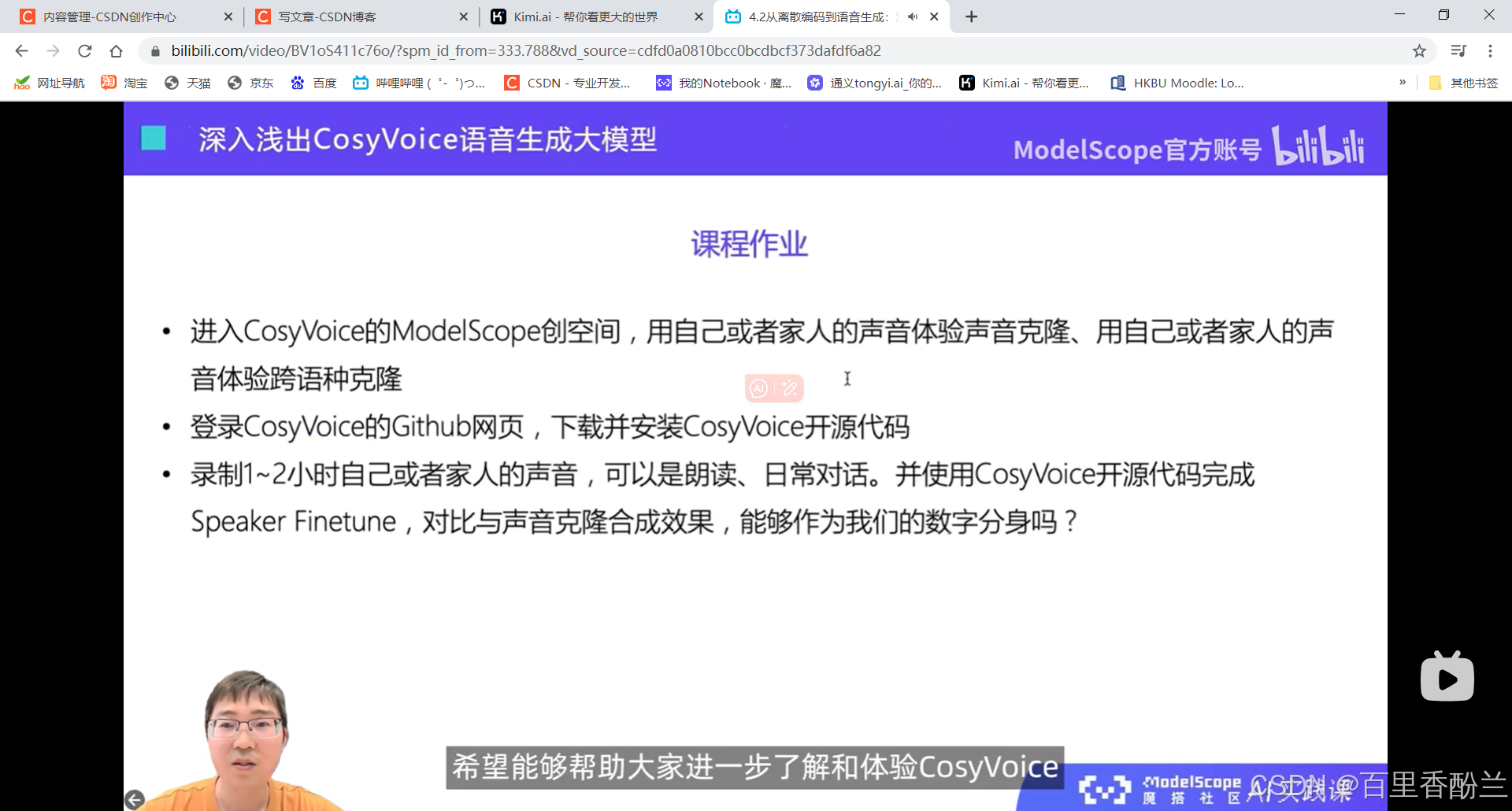Click the bilibili logo in slide header
This screenshot has width=1512, height=811.
1318,146
